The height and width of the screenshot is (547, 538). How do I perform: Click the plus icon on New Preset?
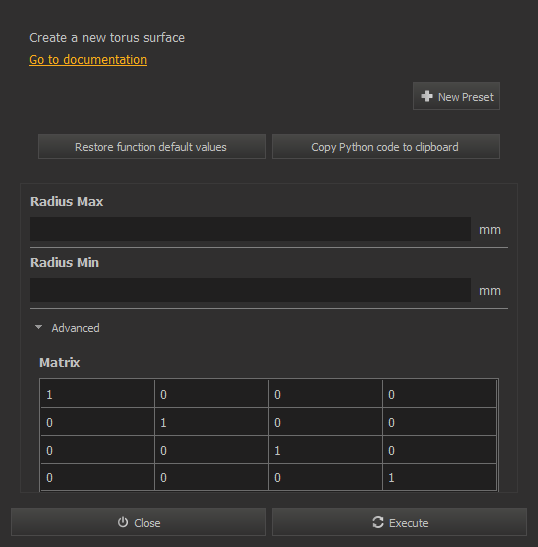tap(427, 96)
